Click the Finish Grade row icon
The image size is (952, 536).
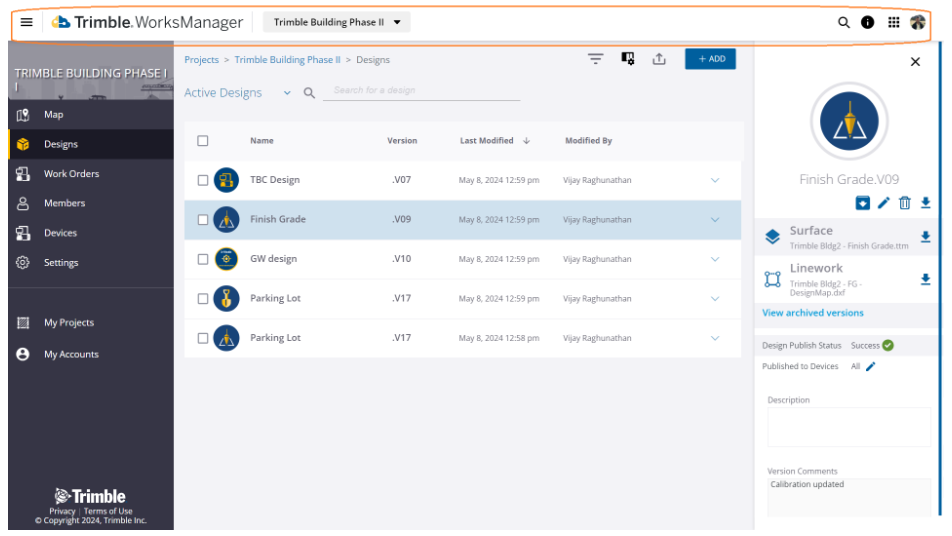pyautogui.click(x=226, y=220)
